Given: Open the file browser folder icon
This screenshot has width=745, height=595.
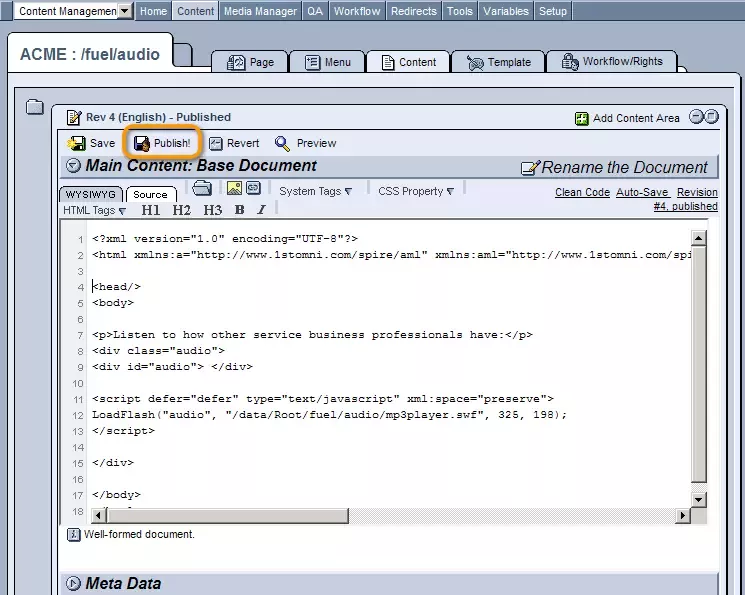Looking at the screenshot, I should tap(202, 188).
